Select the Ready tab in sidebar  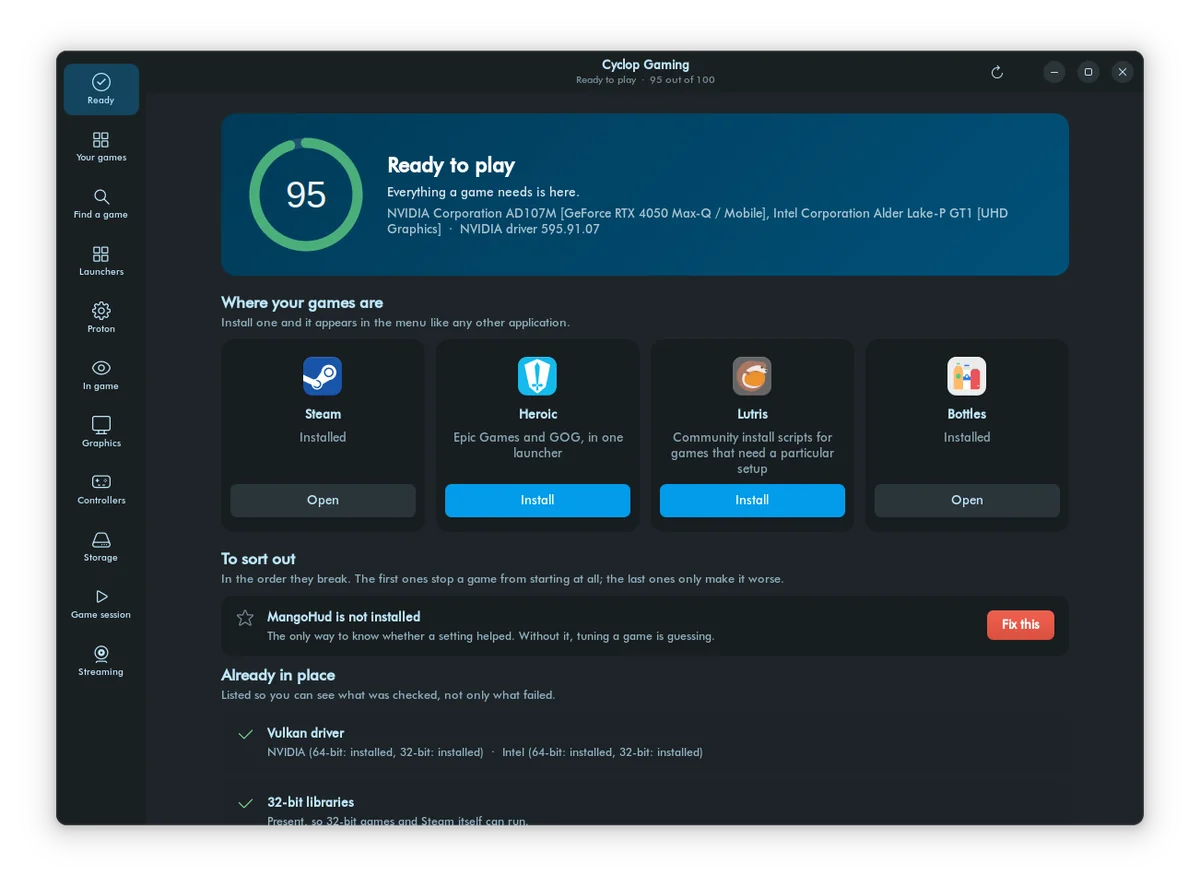[x=101, y=89]
